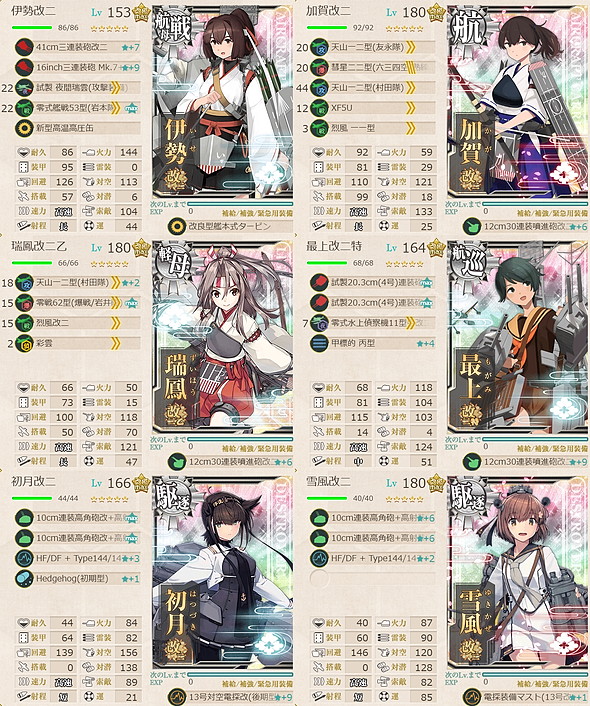Select the XF5U fighter equipment icon

(319, 108)
